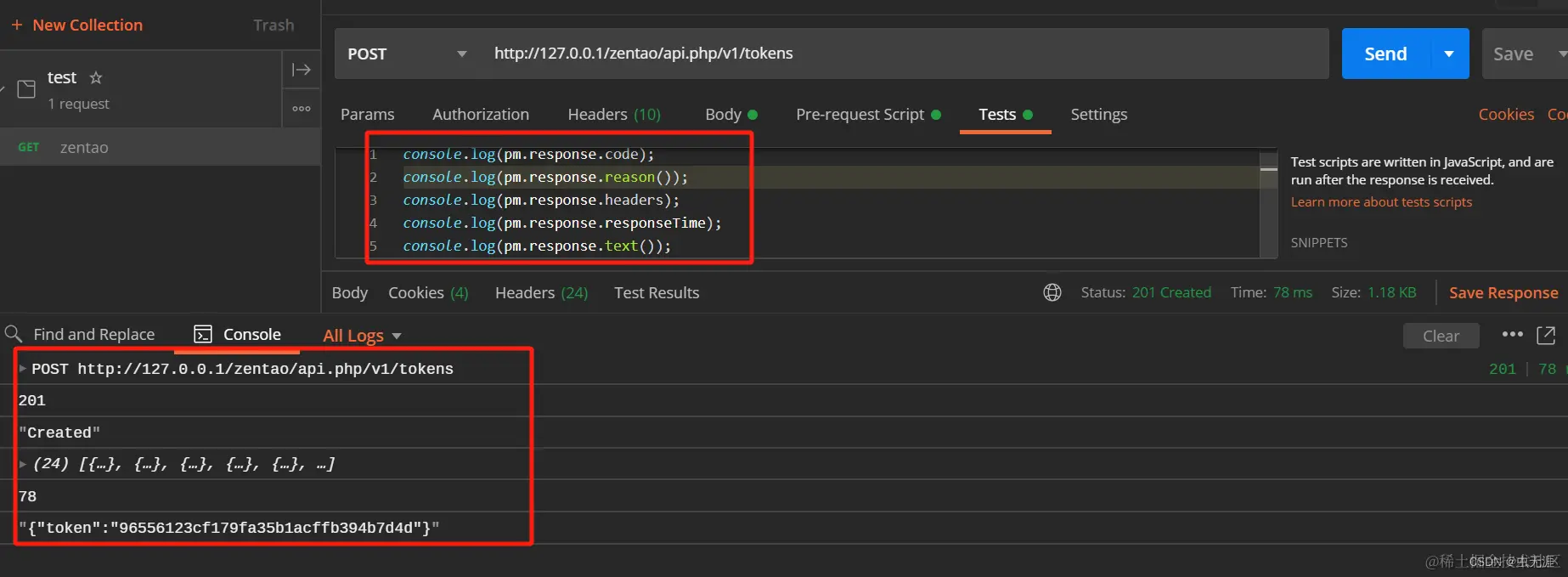
Task: Open the test collection three-dots menu
Action: pyautogui.click(x=302, y=109)
